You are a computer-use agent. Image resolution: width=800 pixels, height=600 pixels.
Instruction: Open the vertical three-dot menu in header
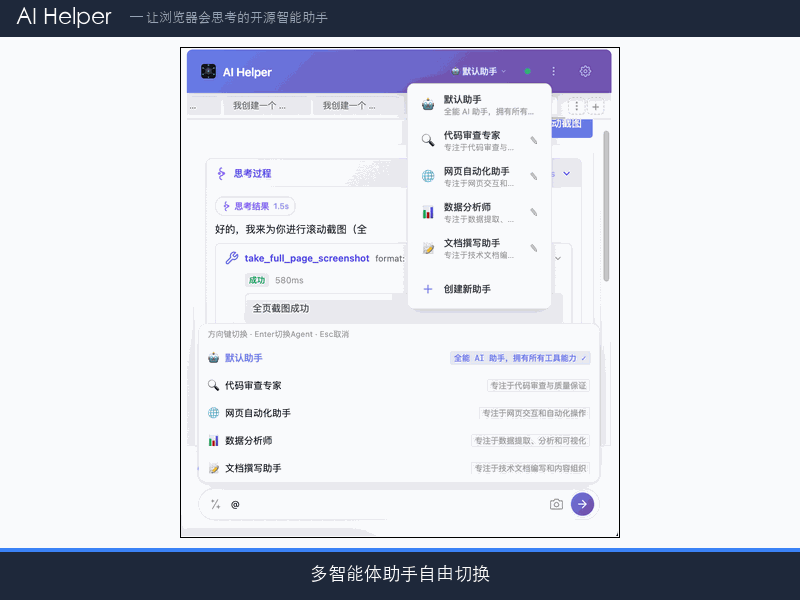coord(554,71)
